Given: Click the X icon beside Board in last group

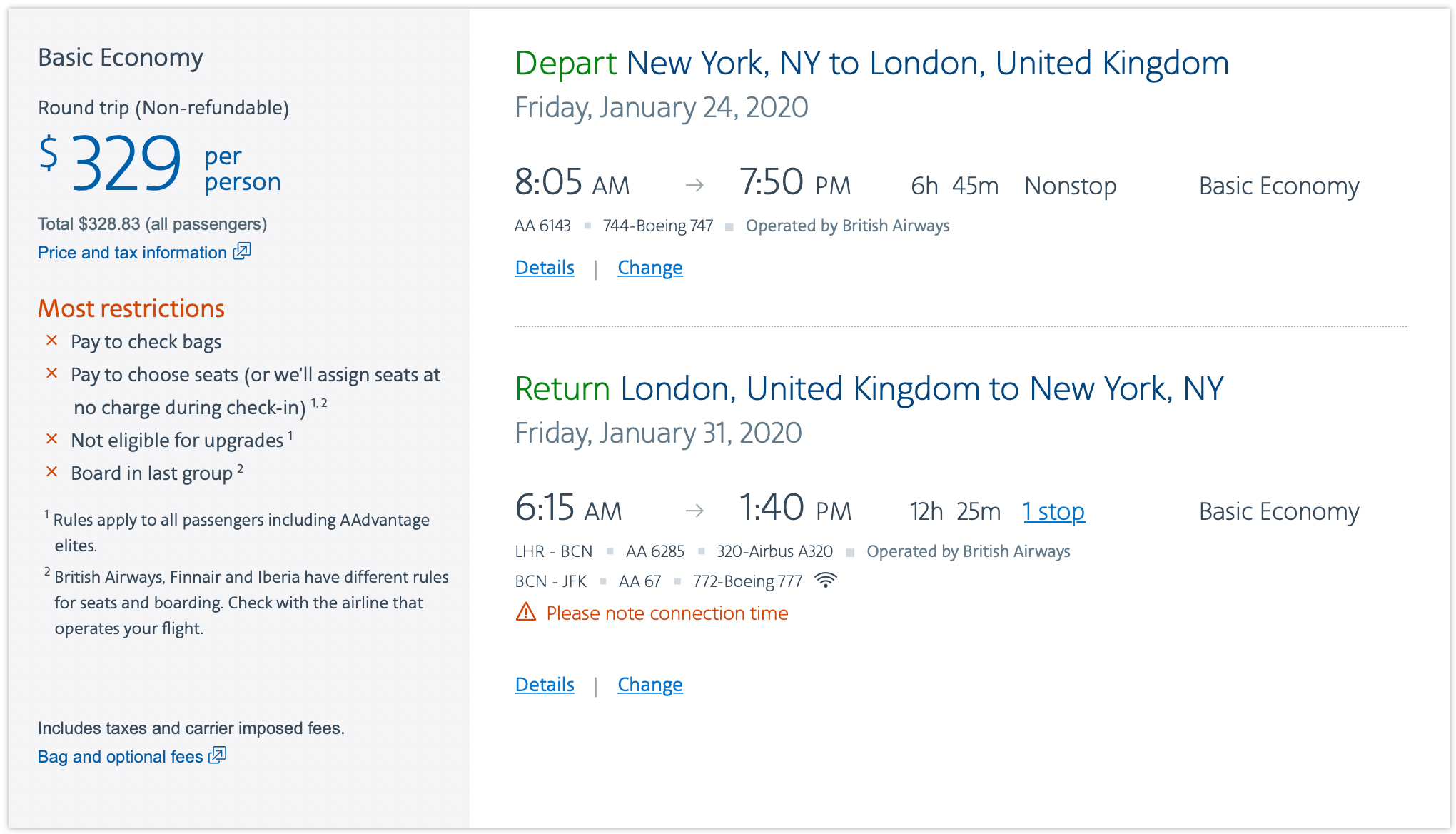Looking at the screenshot, I should pos(52,472).
